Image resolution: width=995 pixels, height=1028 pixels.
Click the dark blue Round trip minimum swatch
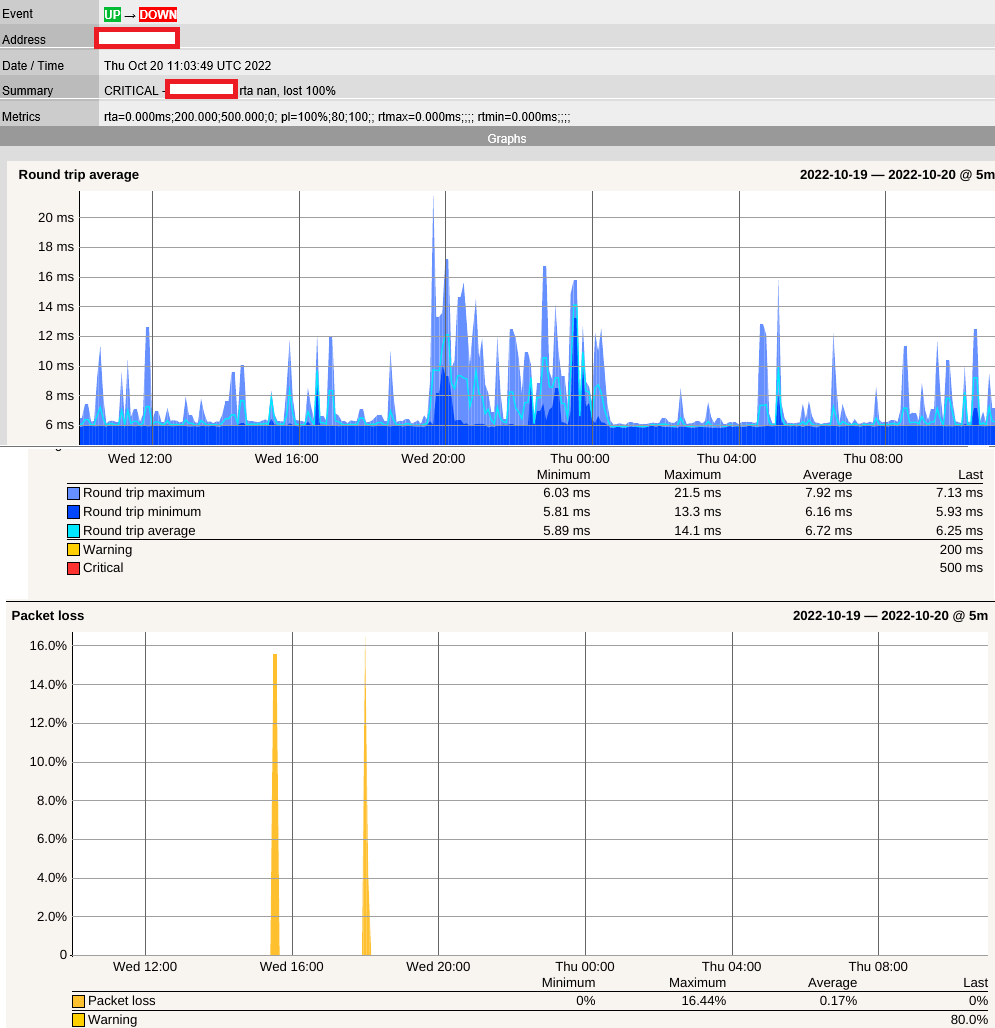72,511
